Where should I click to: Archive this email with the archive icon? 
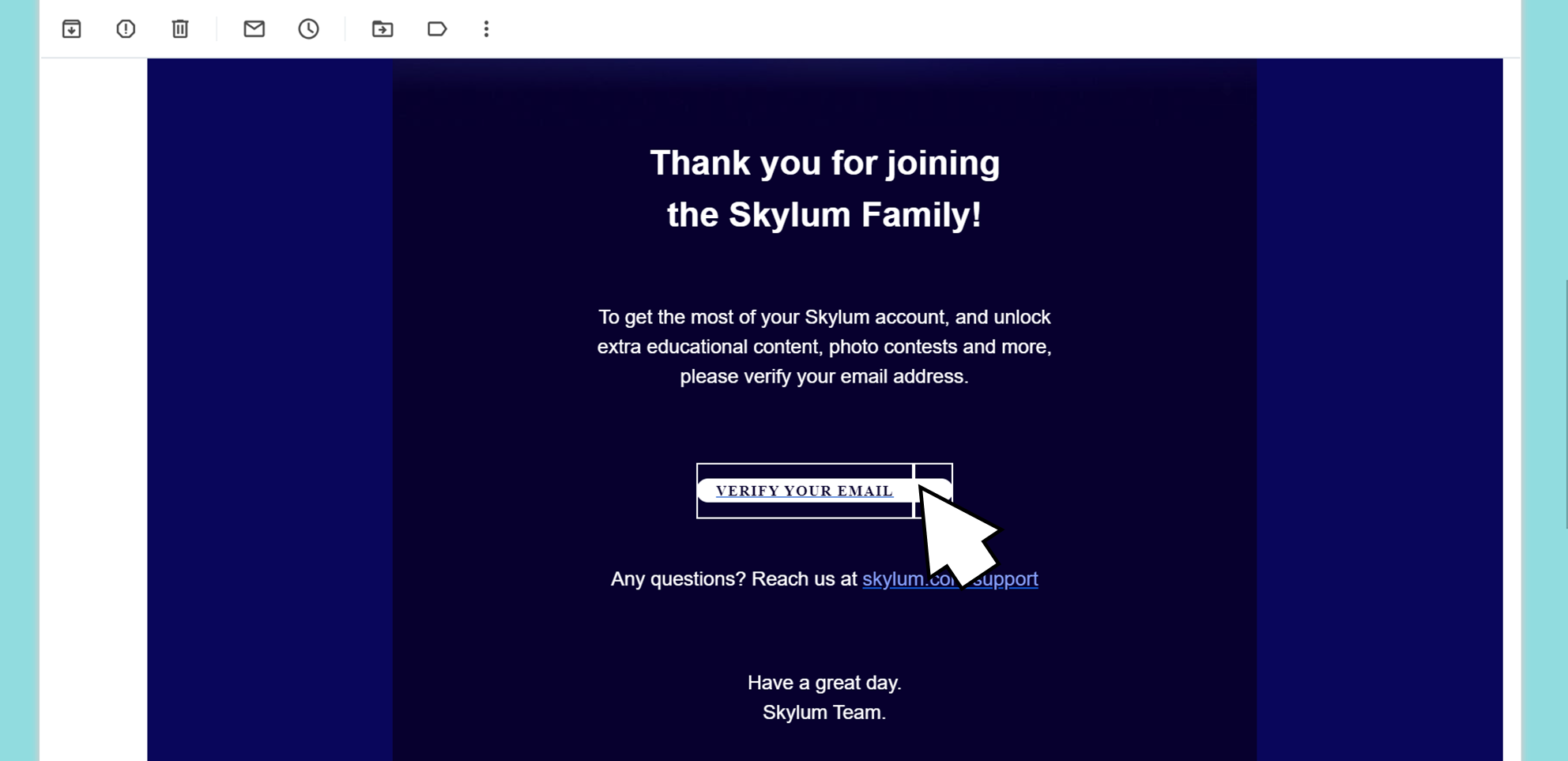[72, 29]
